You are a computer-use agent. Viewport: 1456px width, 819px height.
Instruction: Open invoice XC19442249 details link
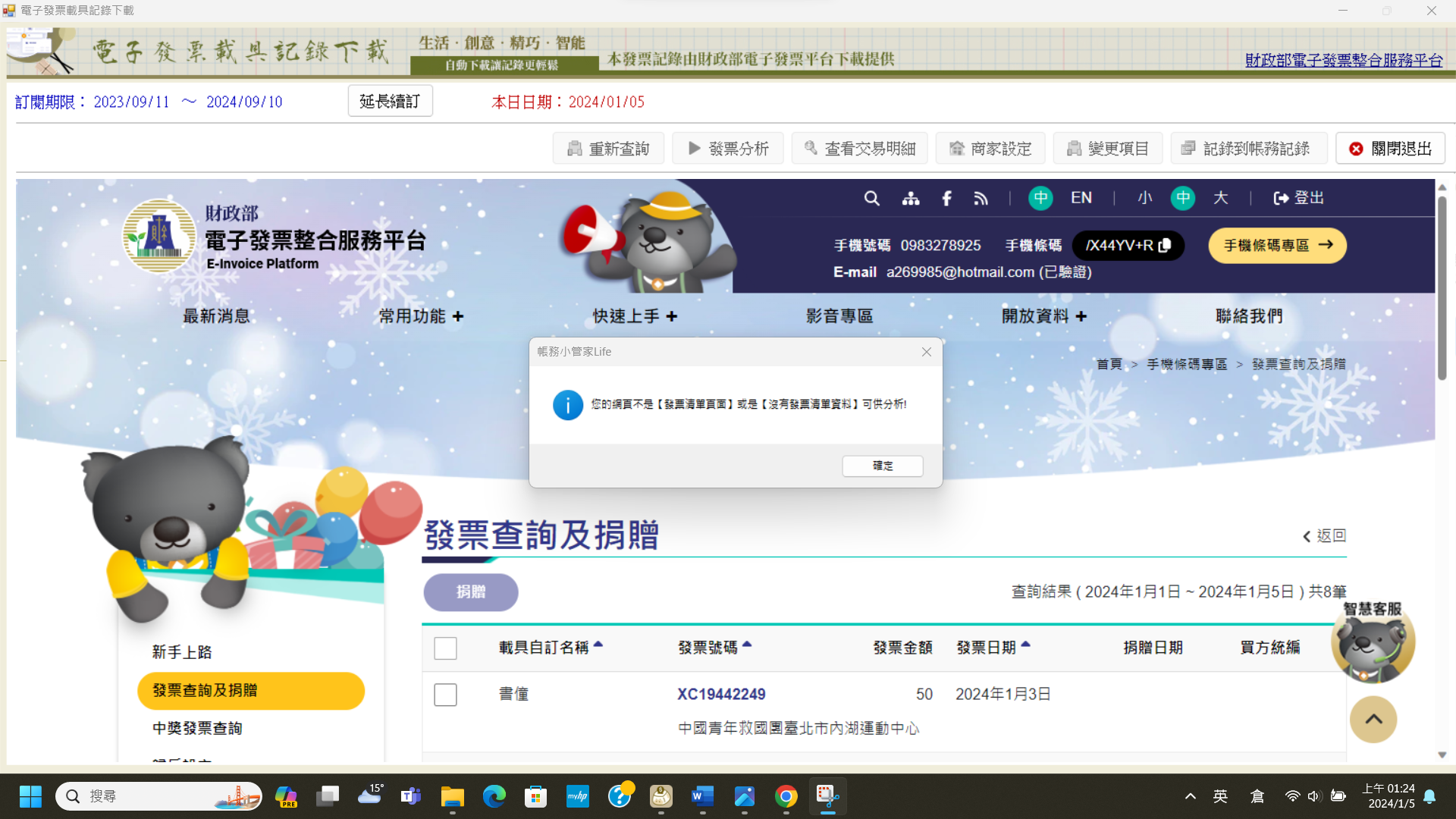click(720, 694)
